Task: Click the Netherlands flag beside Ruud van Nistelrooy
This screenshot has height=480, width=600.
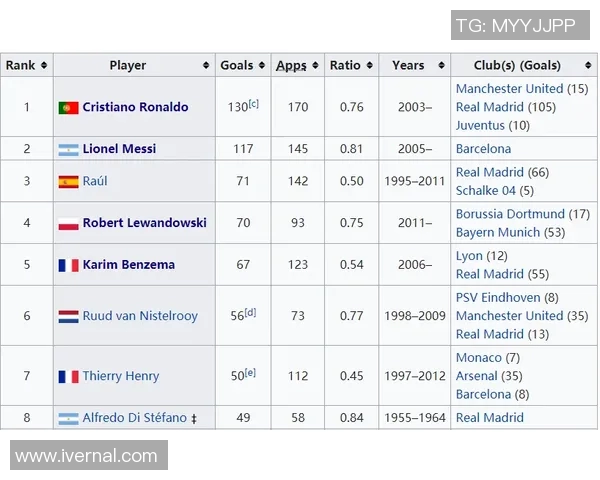Action: (68, 316)
